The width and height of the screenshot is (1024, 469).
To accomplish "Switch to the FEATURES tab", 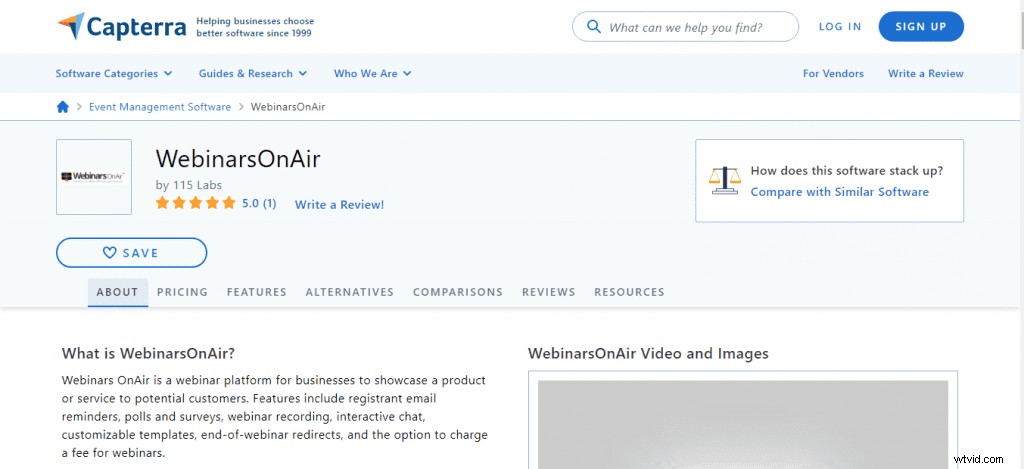I will [x=257, y=292].
